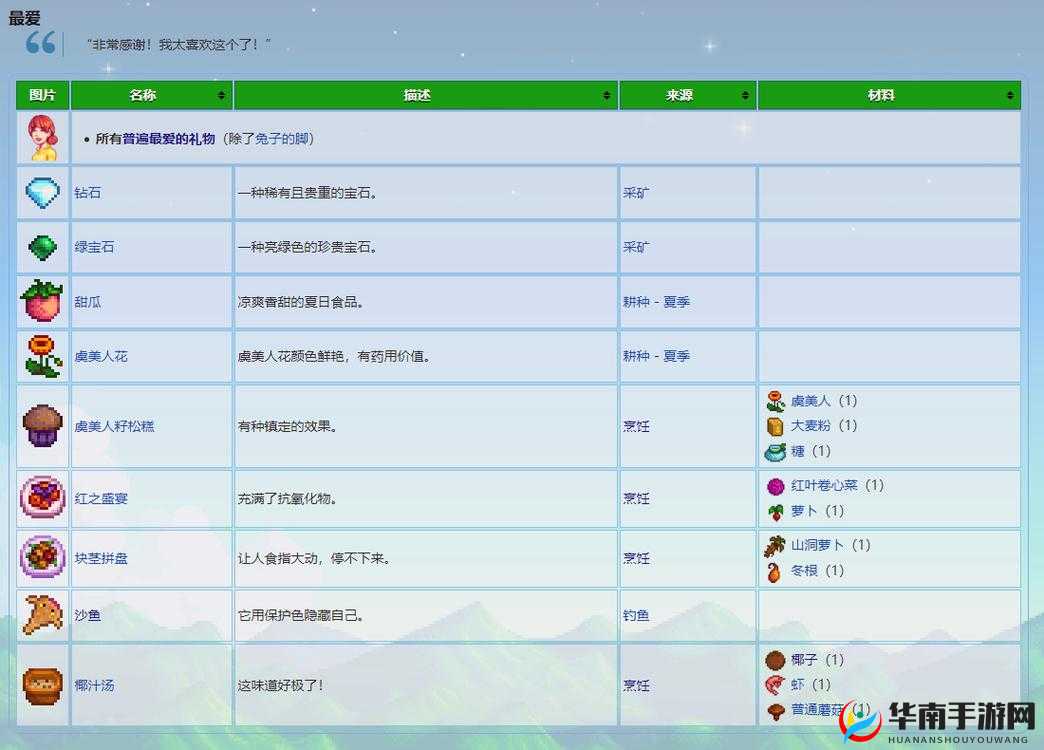Click the 红之盛宴 dish icon
The image size is (1044, 750).
41,497
